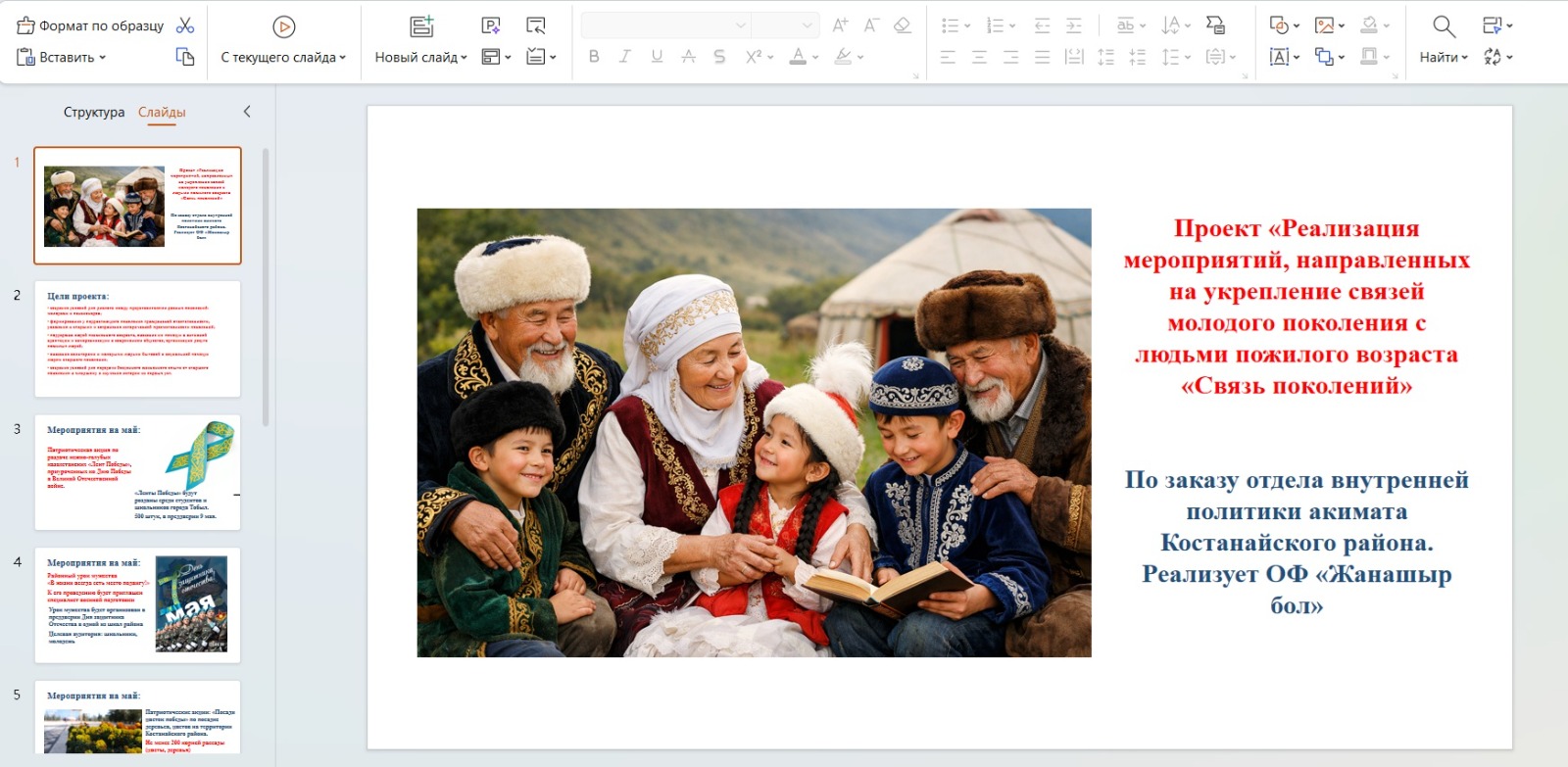Click the Insert Picture icon
This screenshot has height=767, width=1568.
tap(1324, 25)
